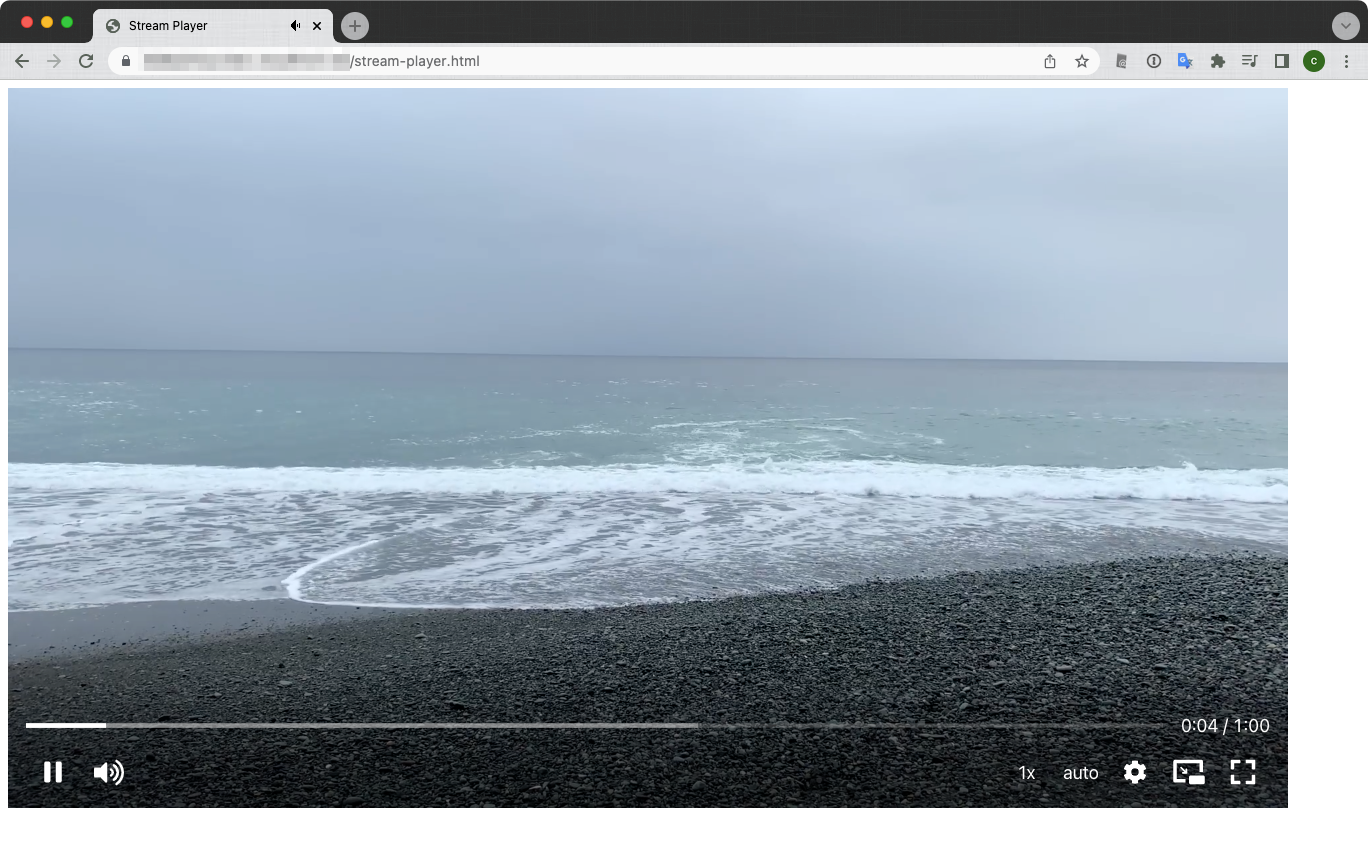Select the Stream Player tab
The width and height of the screenshot is (1368, 856).
pos(180,25)
